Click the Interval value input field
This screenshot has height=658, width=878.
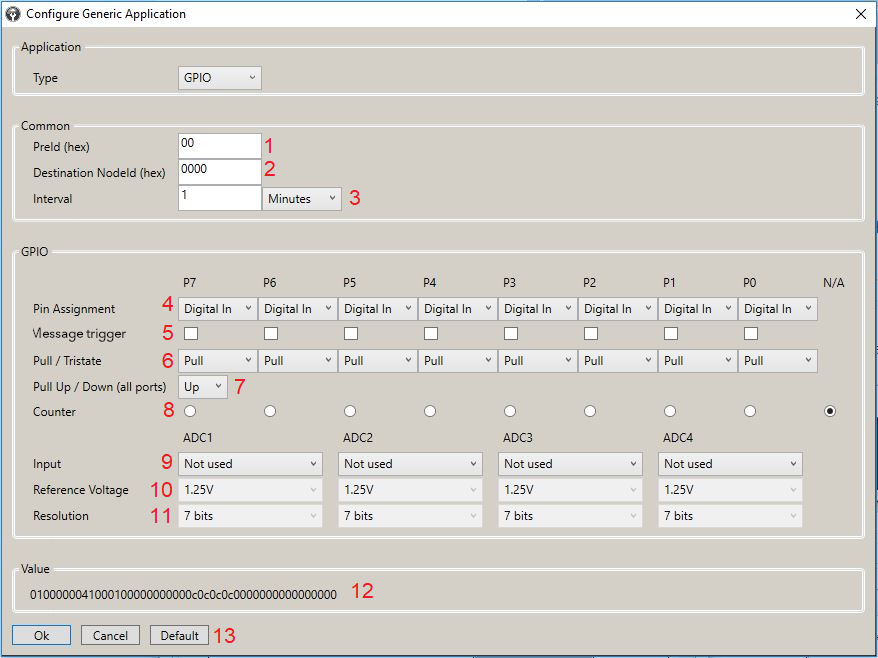(x=220, y=198)
